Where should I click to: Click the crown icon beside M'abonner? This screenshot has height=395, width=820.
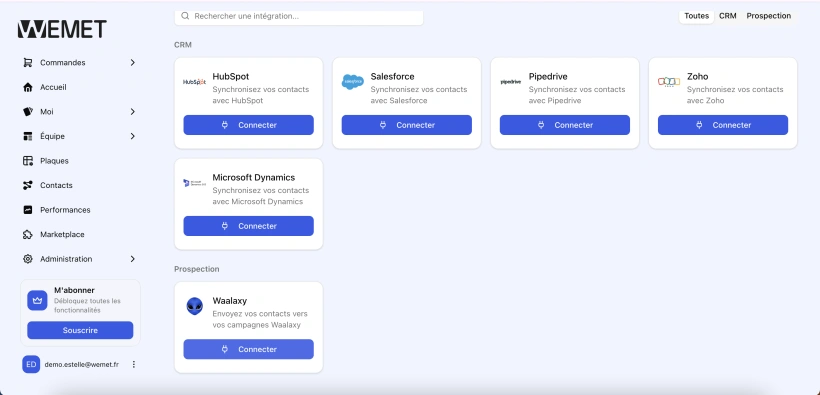tap(37, 301)
